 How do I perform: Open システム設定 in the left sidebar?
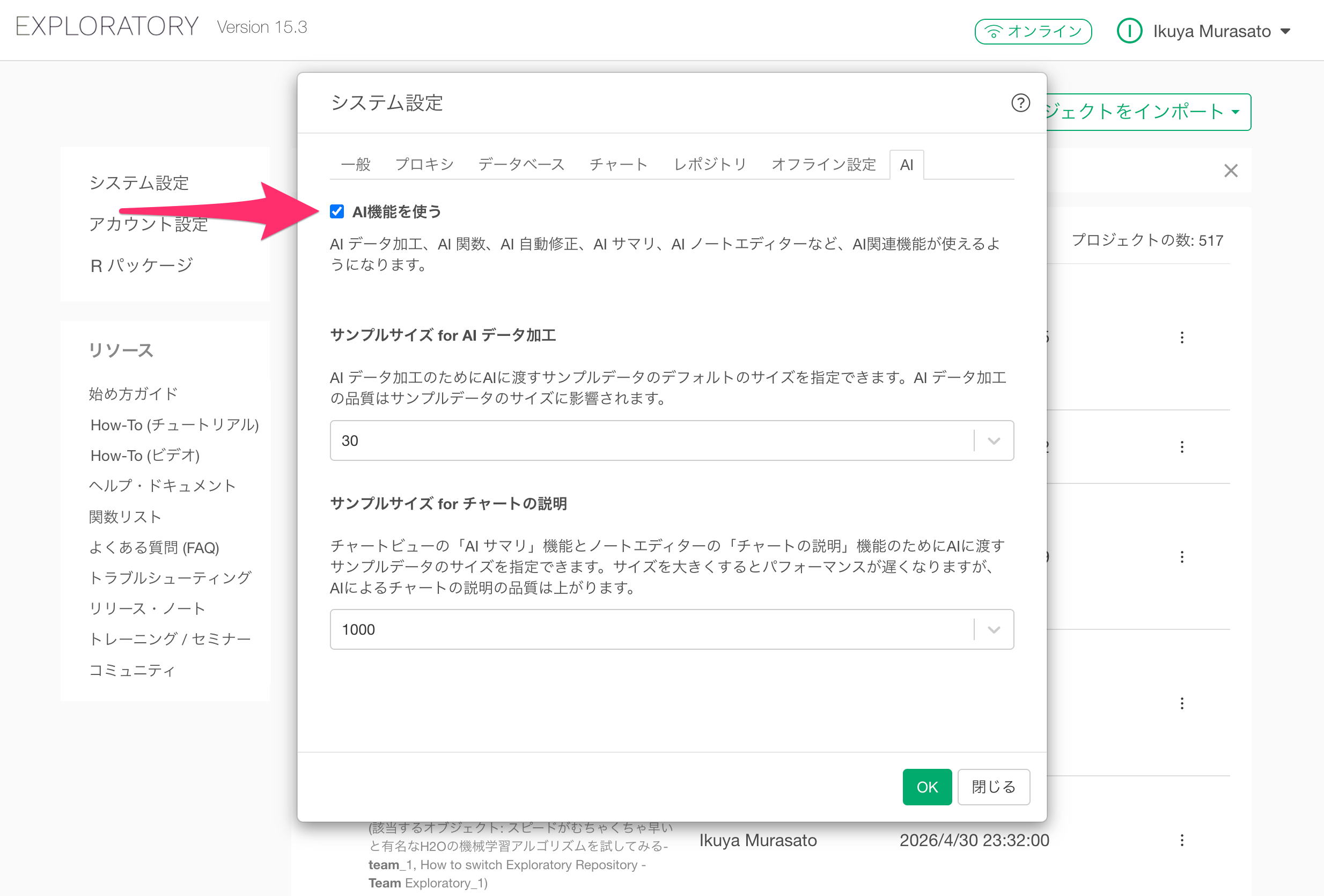pyautogui.click(x=139, y=183)
